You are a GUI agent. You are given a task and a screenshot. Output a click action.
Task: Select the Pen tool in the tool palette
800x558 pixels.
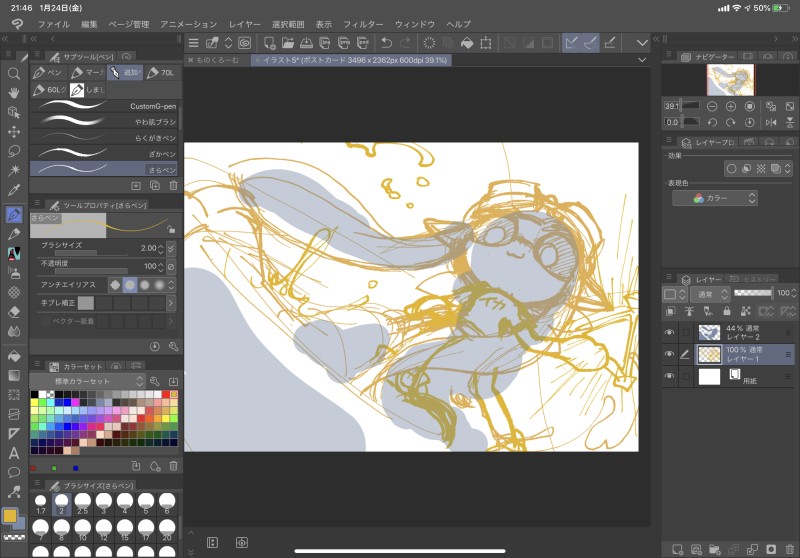click(14, 214)
